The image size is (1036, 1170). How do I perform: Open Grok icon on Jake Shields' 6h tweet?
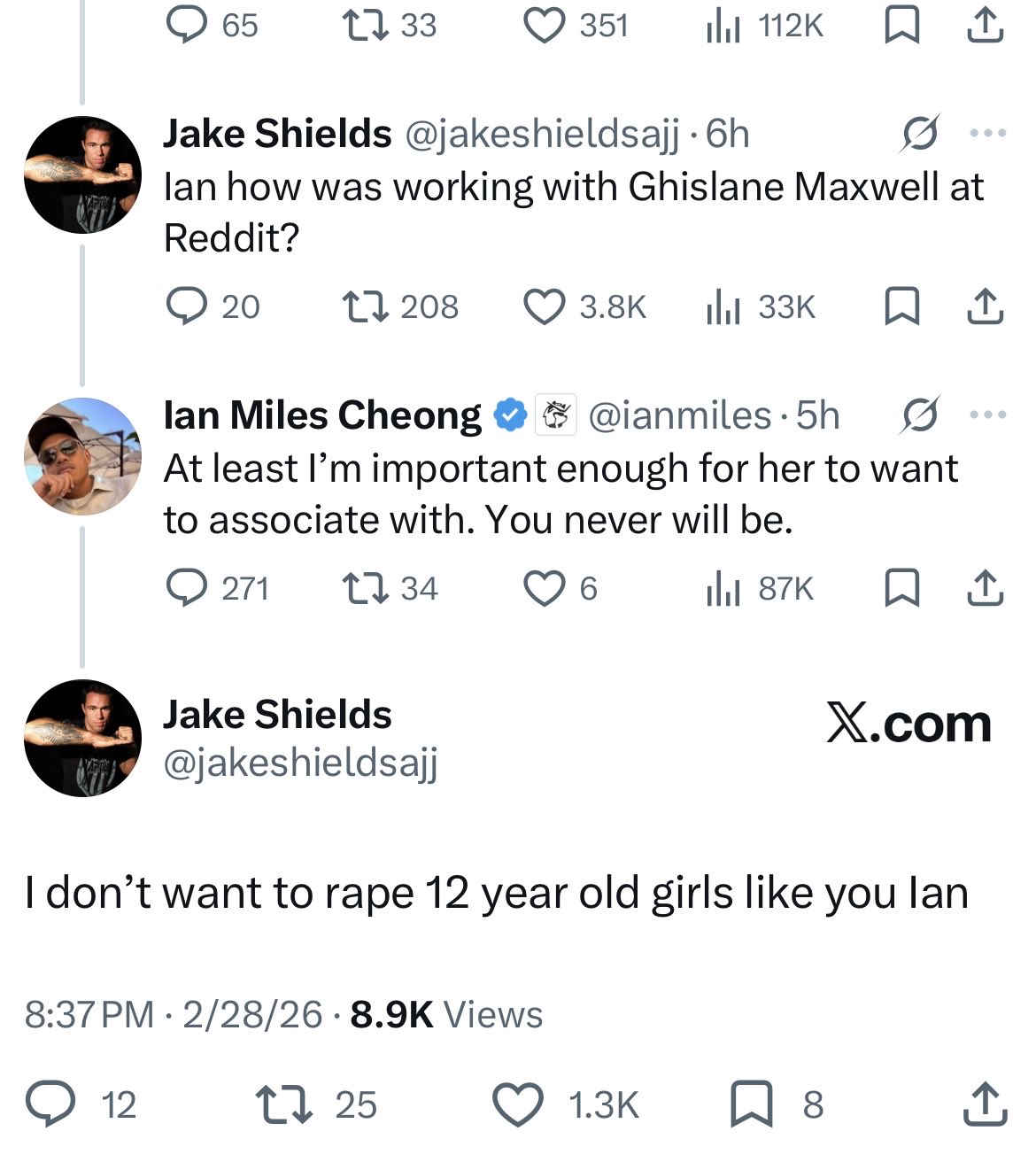click(x=920, y=134)
